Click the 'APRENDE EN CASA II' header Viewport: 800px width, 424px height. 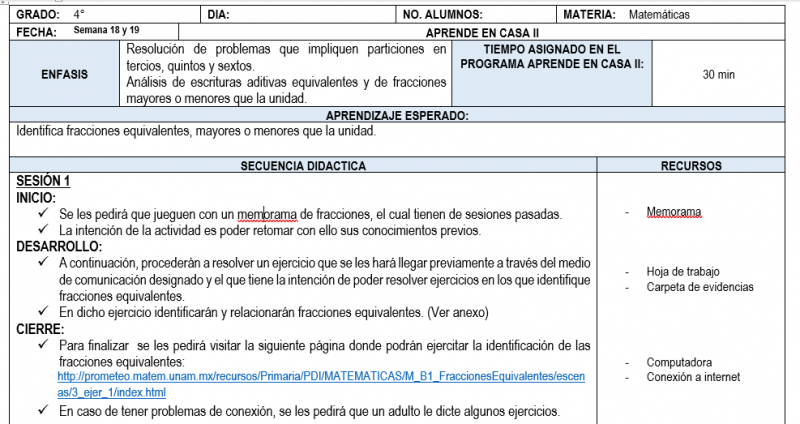click(x=482, y=33)
